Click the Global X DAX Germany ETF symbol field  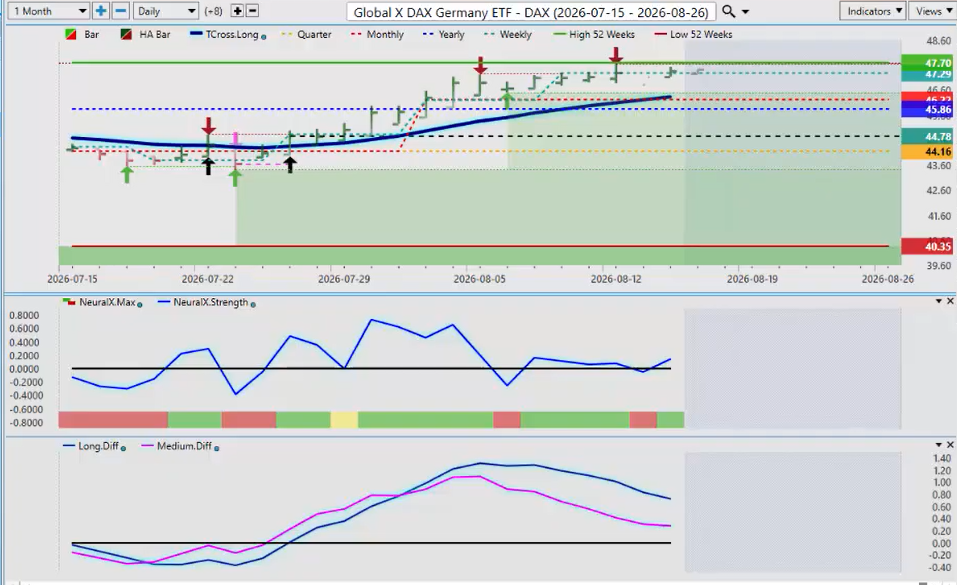point(531,12)
